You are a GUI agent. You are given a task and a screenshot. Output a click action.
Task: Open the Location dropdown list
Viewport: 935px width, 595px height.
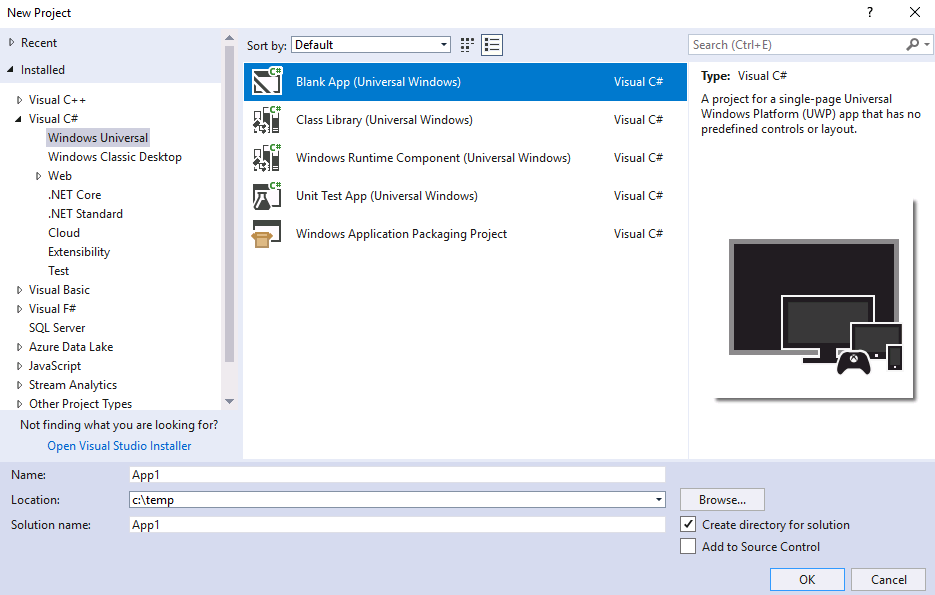coord(658,500)
